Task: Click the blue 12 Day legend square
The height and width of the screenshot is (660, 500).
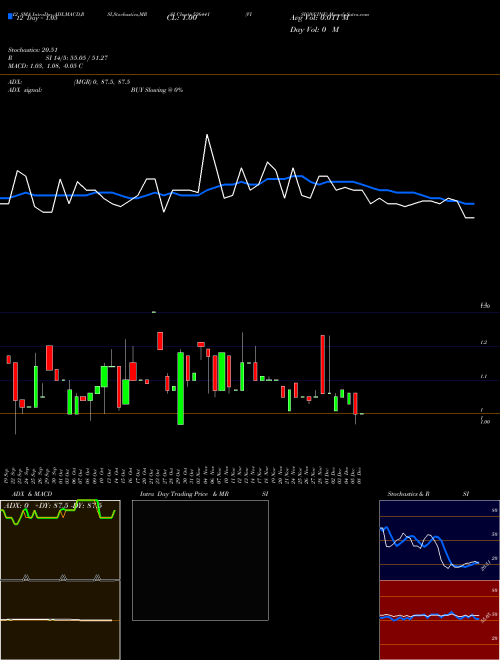Action: tap(10, 16)
